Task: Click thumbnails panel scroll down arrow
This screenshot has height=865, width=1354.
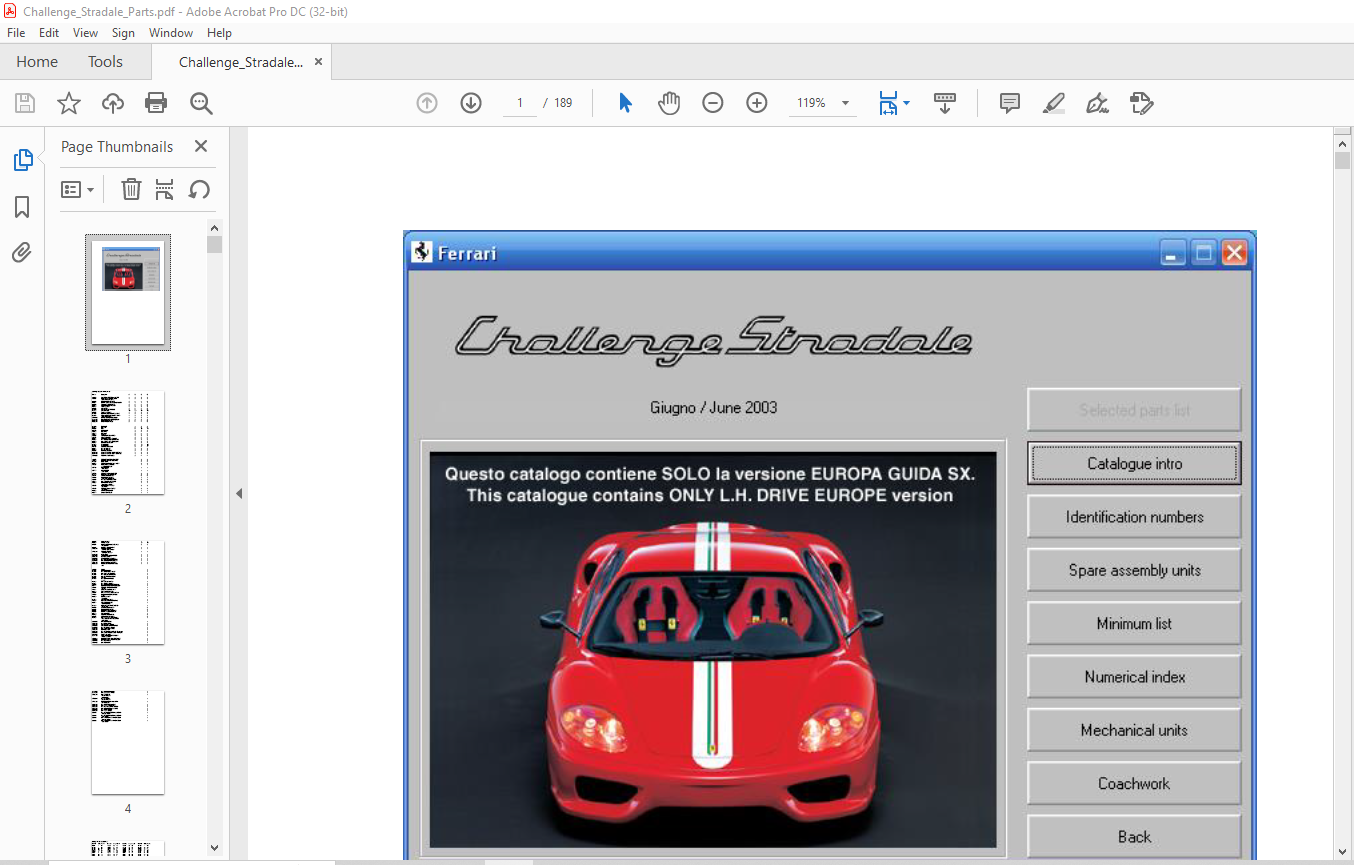Action: coord(214,847)
